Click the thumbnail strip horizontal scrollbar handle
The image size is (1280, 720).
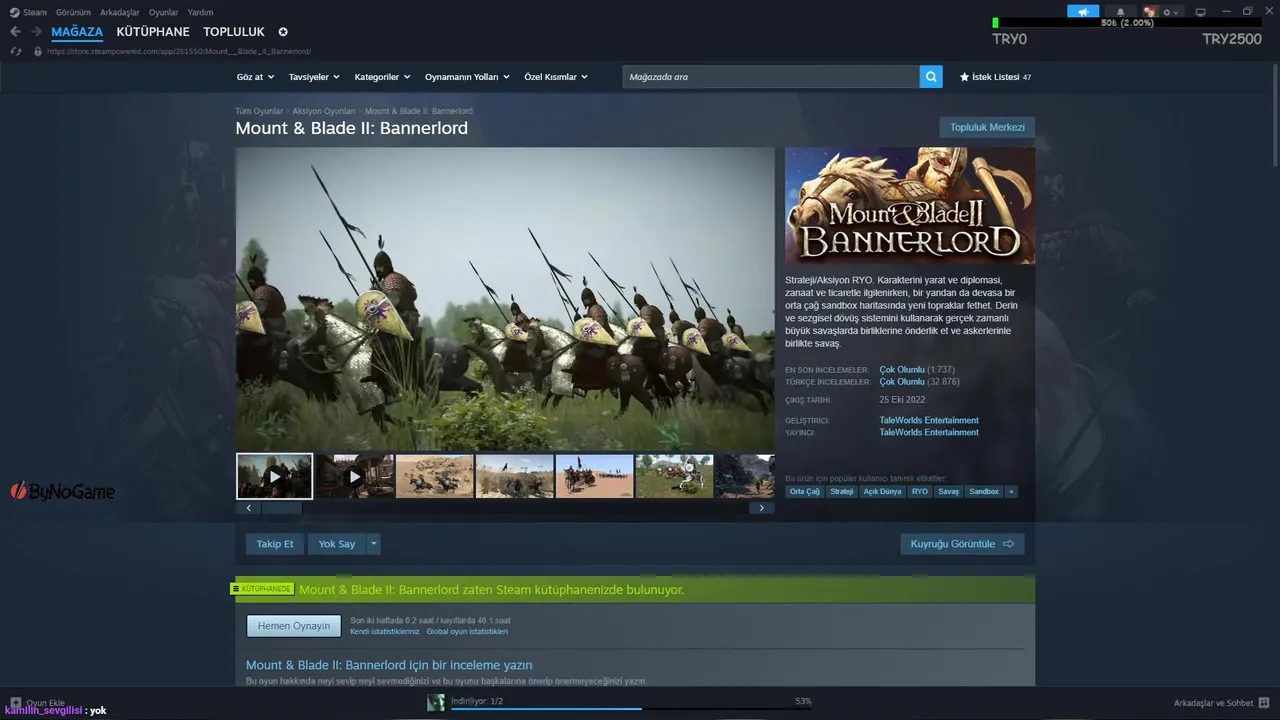[x=281, y=508]
